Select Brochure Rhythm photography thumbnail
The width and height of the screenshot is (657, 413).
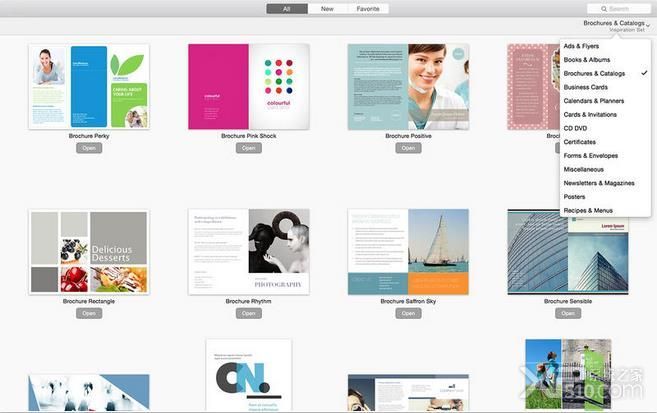248,252
